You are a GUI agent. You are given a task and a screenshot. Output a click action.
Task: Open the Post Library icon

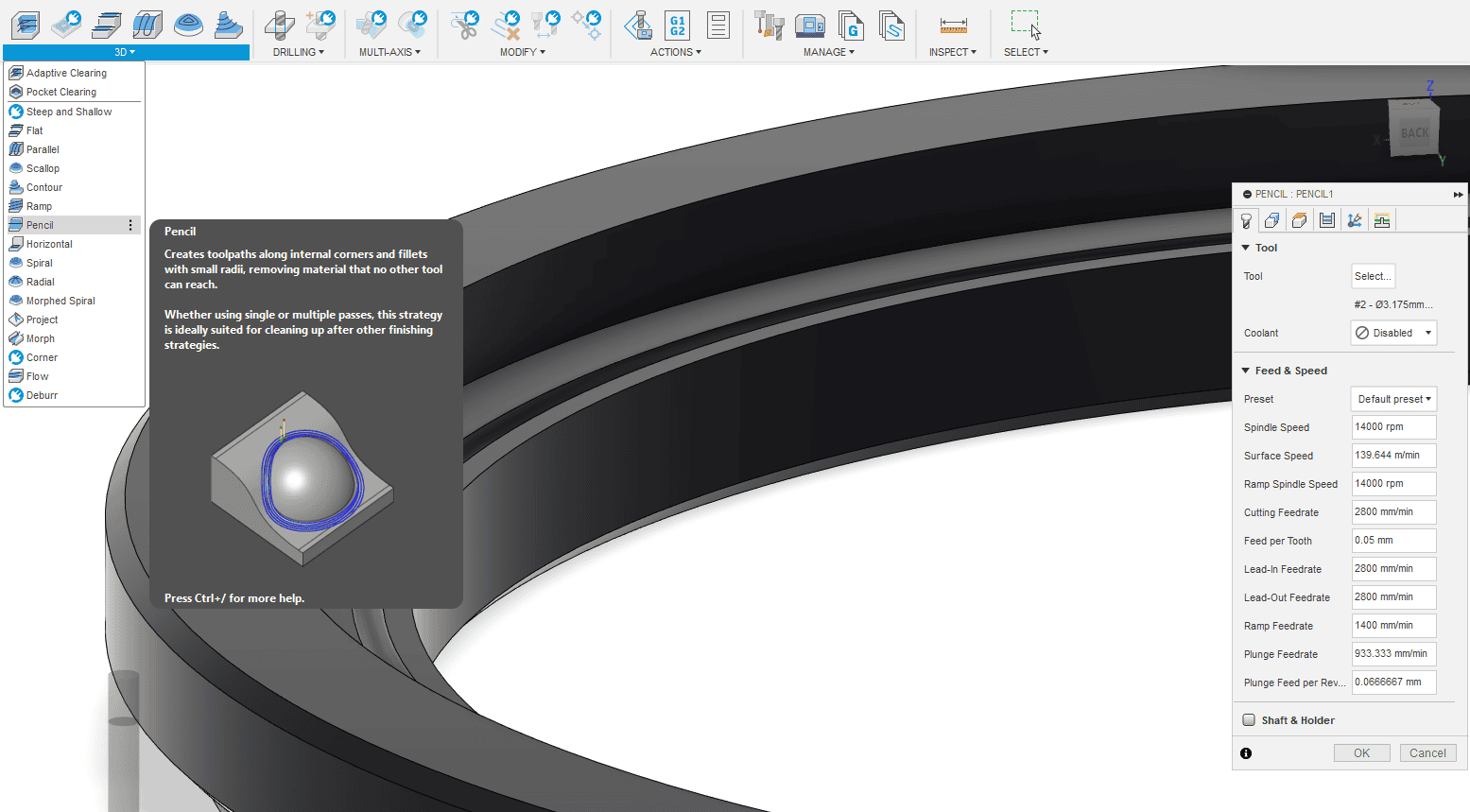coord(851,25)
